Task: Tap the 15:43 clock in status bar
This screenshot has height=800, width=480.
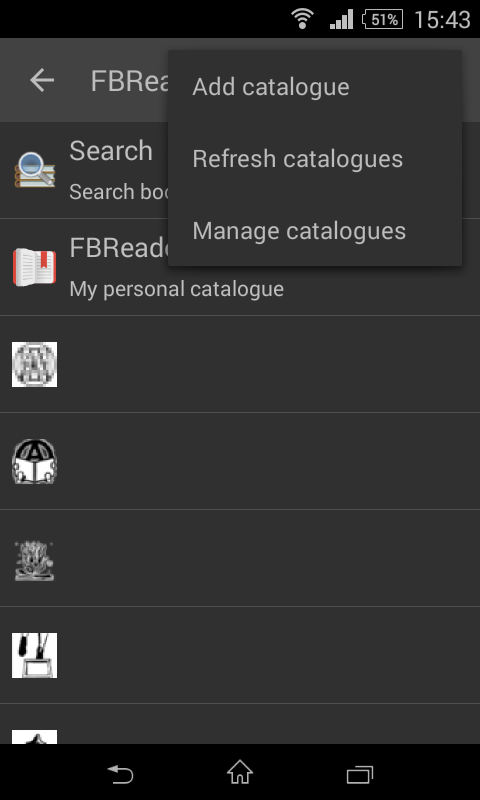Action: pyautogui.click(x=442, y=20)
